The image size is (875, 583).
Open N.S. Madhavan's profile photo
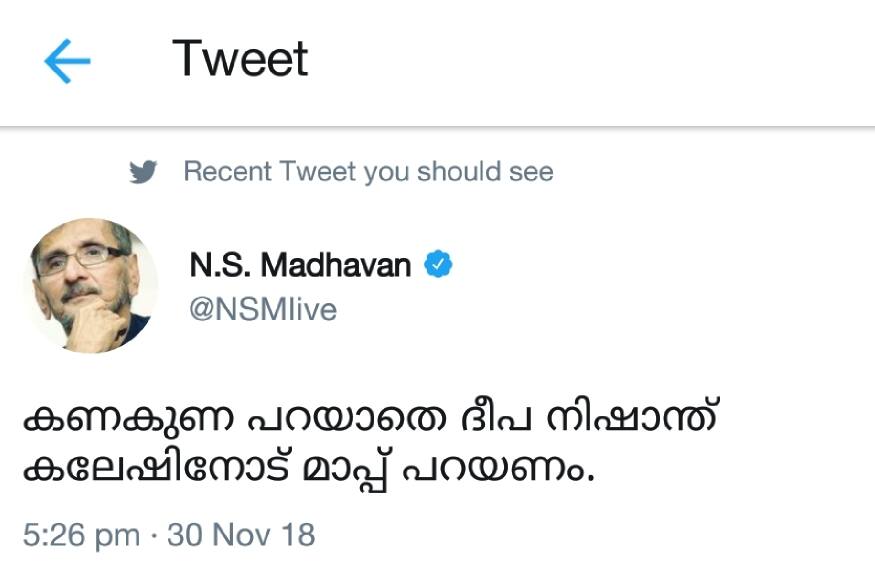[x=91, y=285]
